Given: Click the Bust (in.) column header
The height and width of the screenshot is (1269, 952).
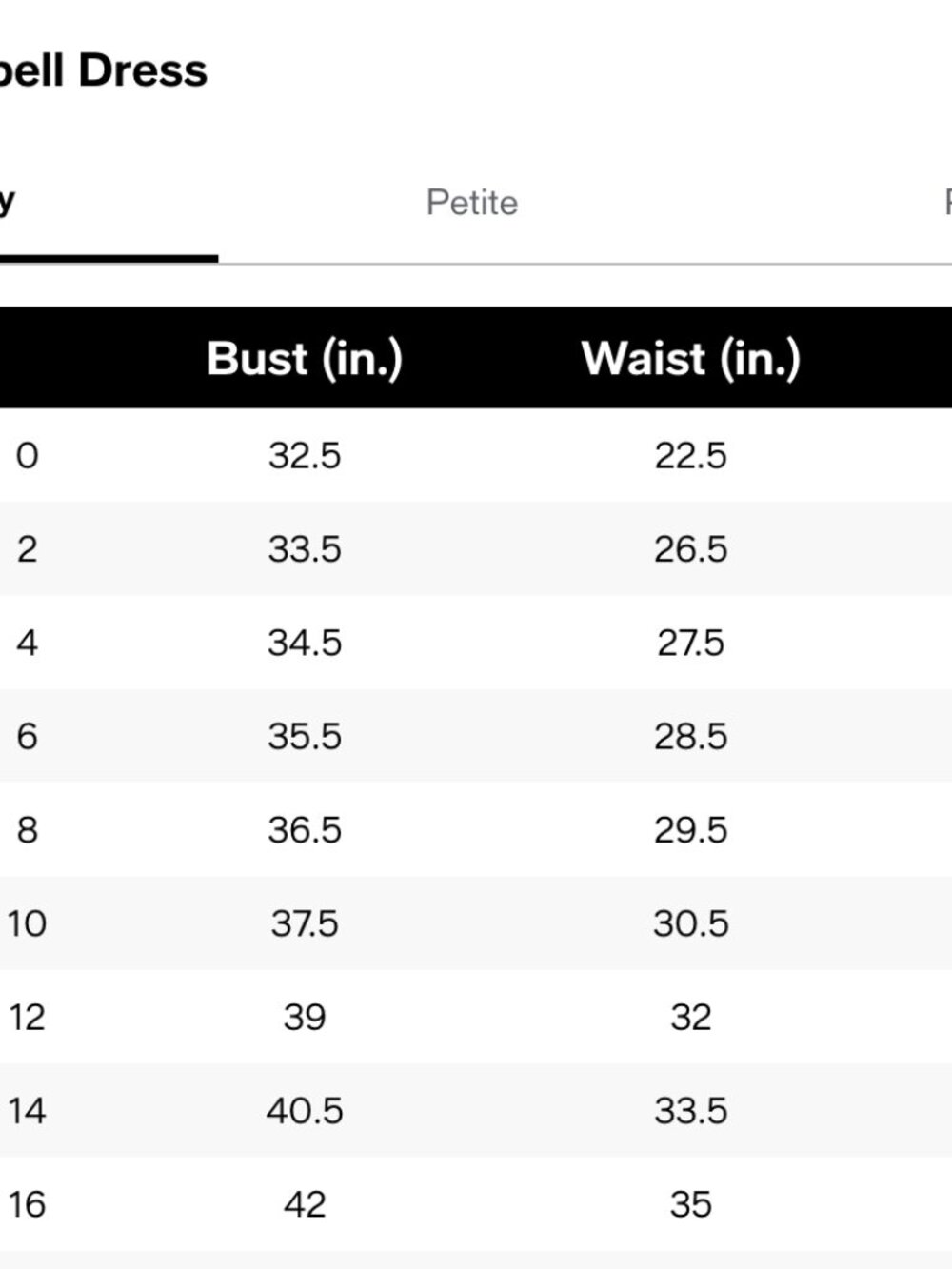Looking at the screenshot, I should (305, 359).
